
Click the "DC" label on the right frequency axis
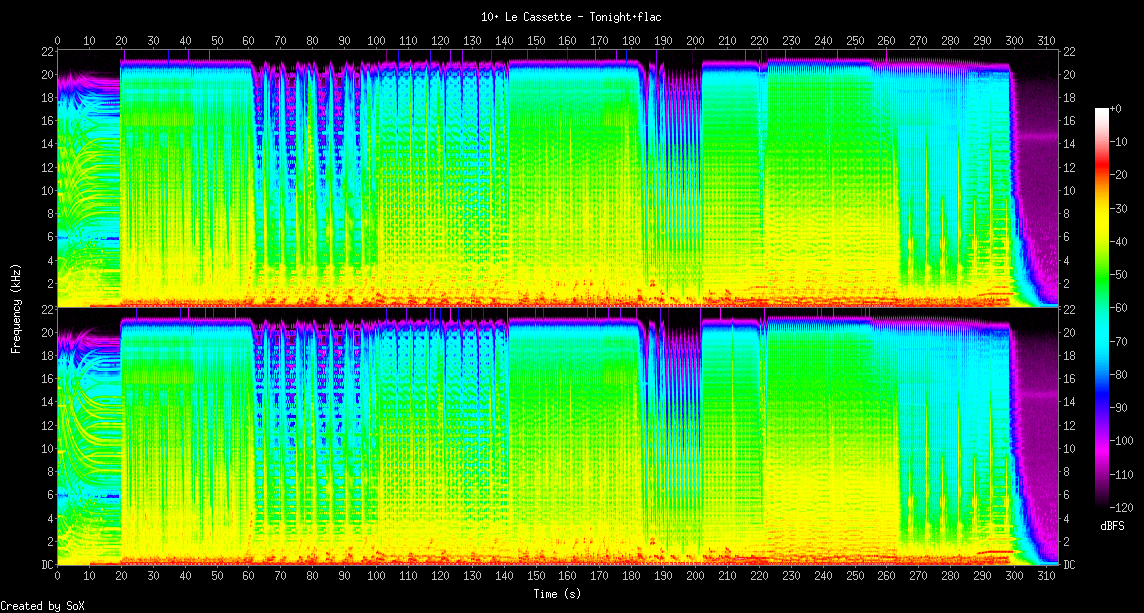point(1069,565)
